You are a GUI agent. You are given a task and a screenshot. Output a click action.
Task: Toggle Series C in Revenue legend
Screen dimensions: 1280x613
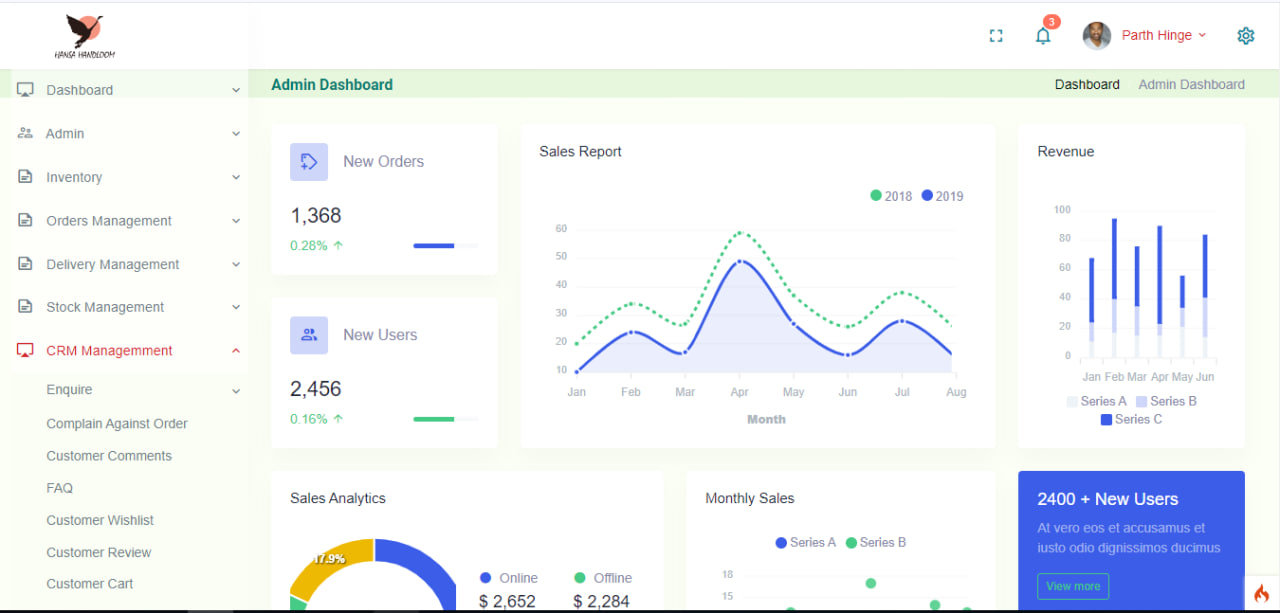coord(1131,419)
